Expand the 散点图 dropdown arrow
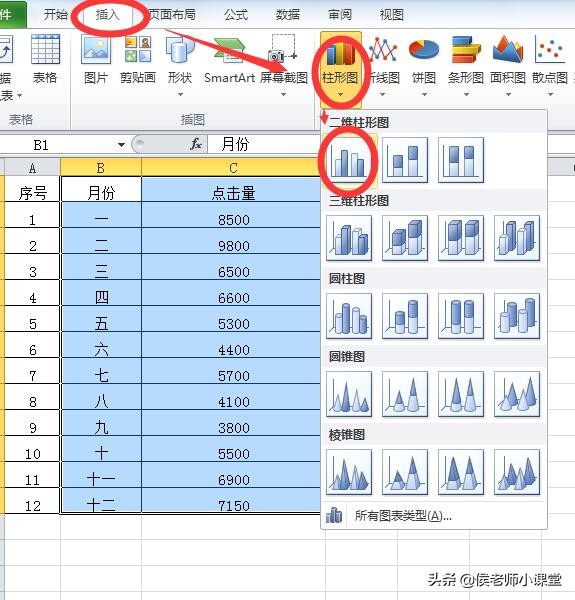Viewport: 575px width, 600px height. 550,95
